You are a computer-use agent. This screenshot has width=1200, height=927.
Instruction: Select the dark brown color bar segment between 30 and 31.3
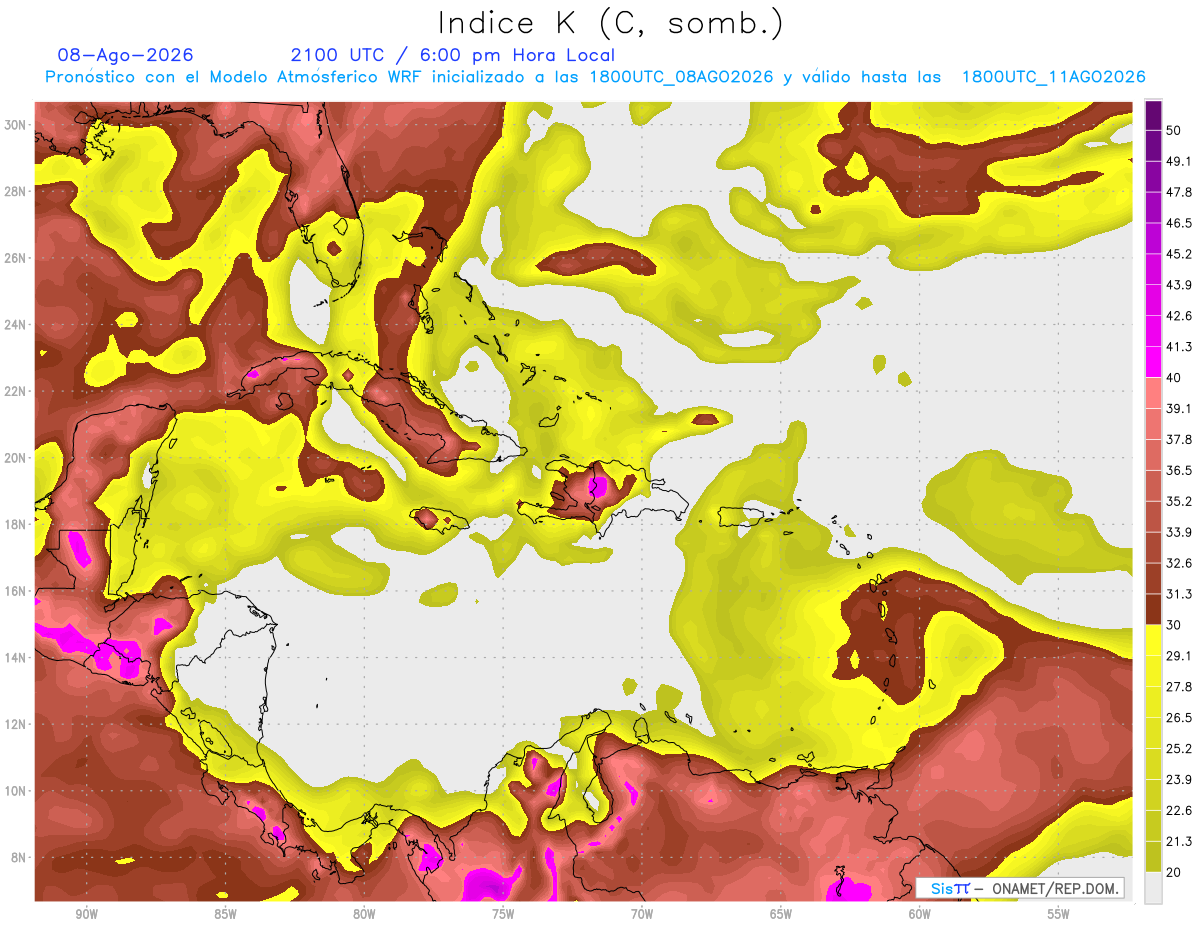click(1154, 610)
